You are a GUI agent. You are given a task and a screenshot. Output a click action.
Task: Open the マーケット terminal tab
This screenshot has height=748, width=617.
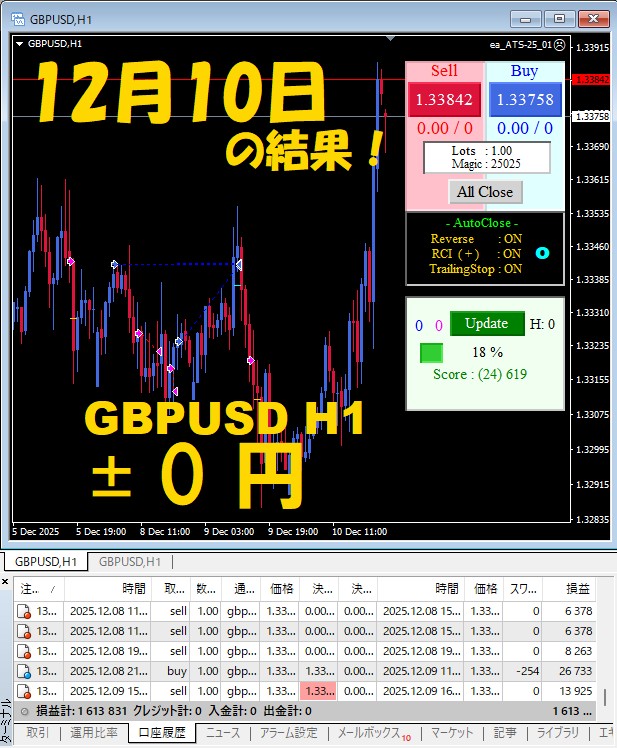[x=452, y=732]
